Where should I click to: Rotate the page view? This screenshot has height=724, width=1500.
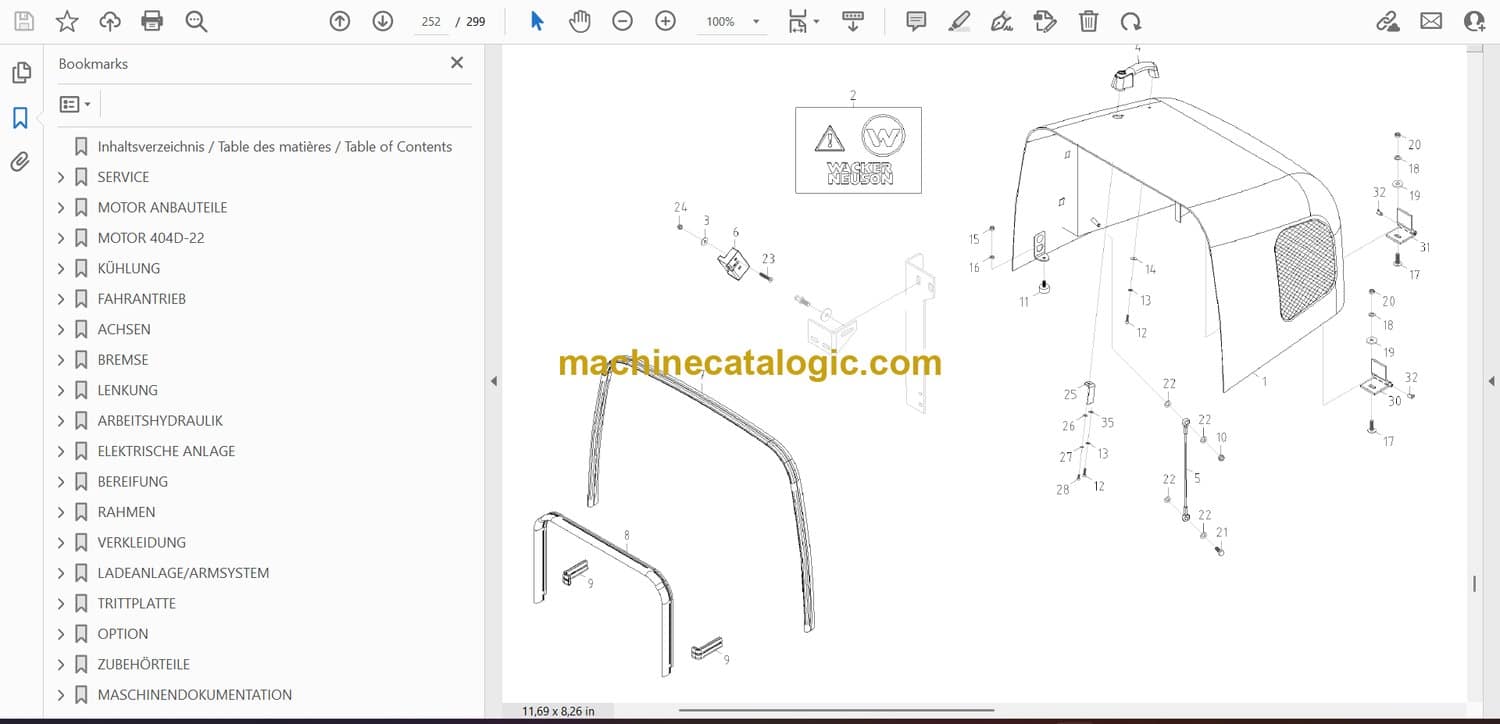(1131, 21)
